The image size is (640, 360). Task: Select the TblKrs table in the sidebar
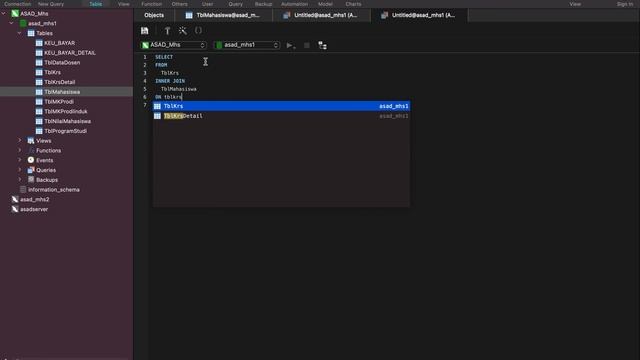52,72
